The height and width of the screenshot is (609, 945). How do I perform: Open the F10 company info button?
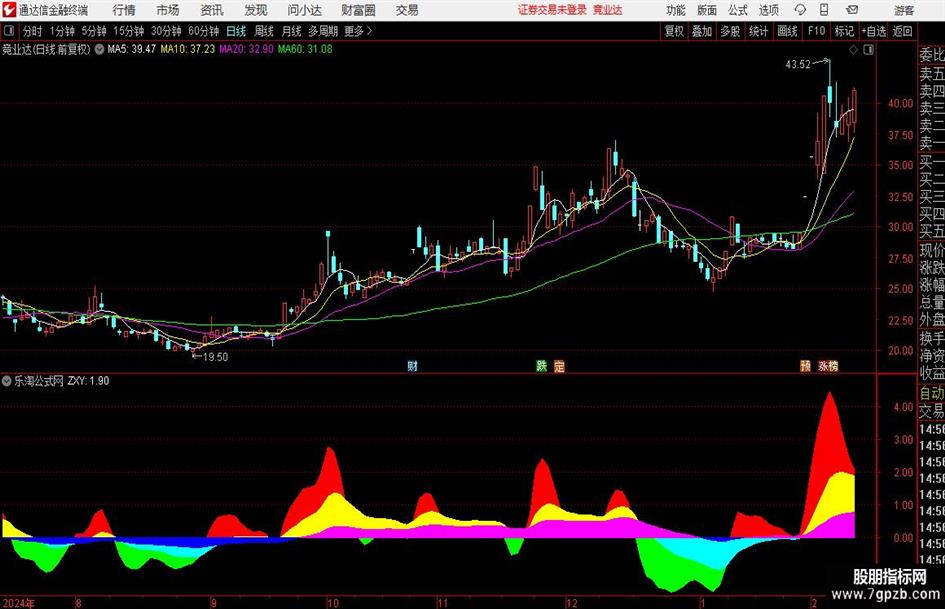[x=817, y=31]
